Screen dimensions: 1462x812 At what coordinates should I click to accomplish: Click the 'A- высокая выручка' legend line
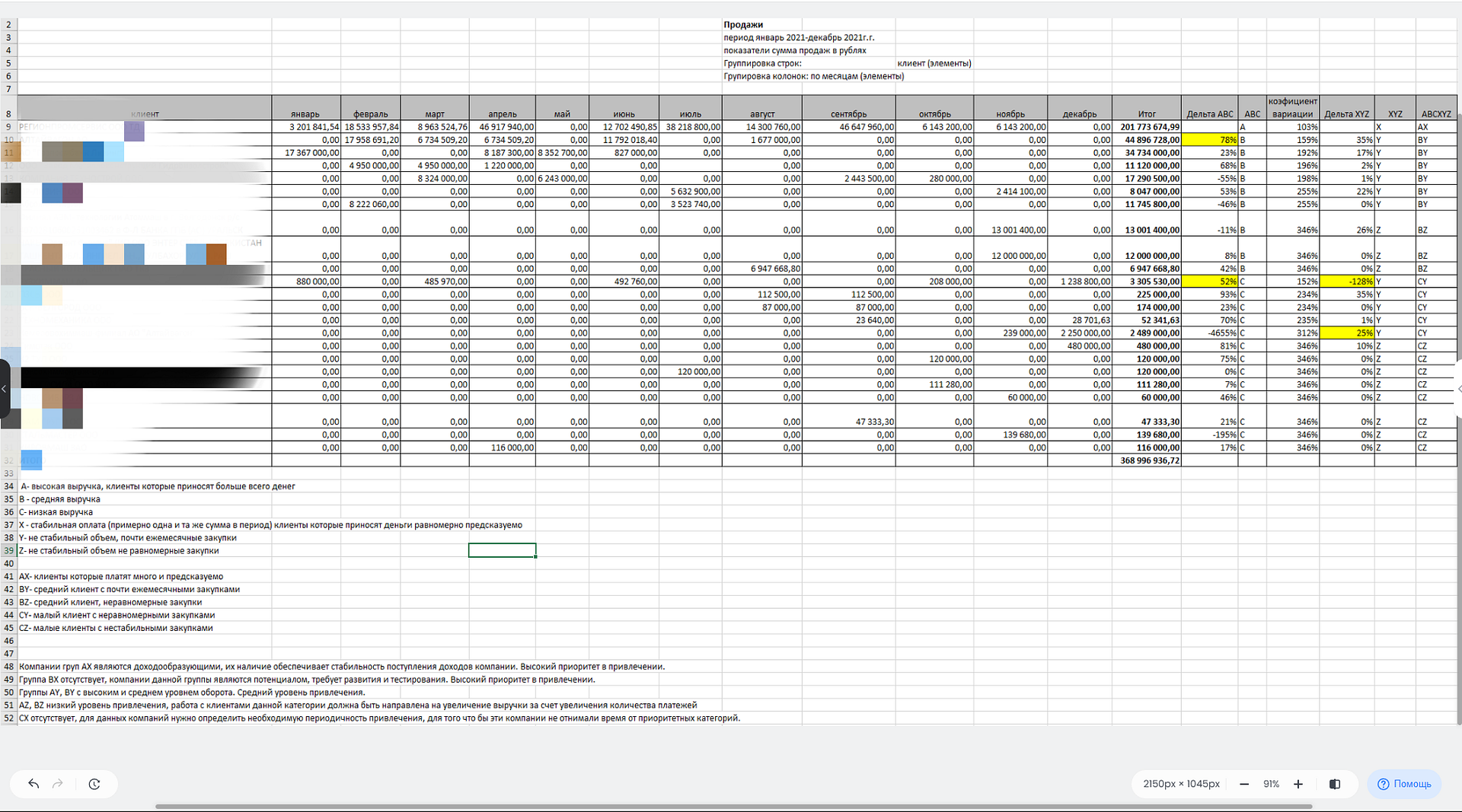click(x=157, y=486)
